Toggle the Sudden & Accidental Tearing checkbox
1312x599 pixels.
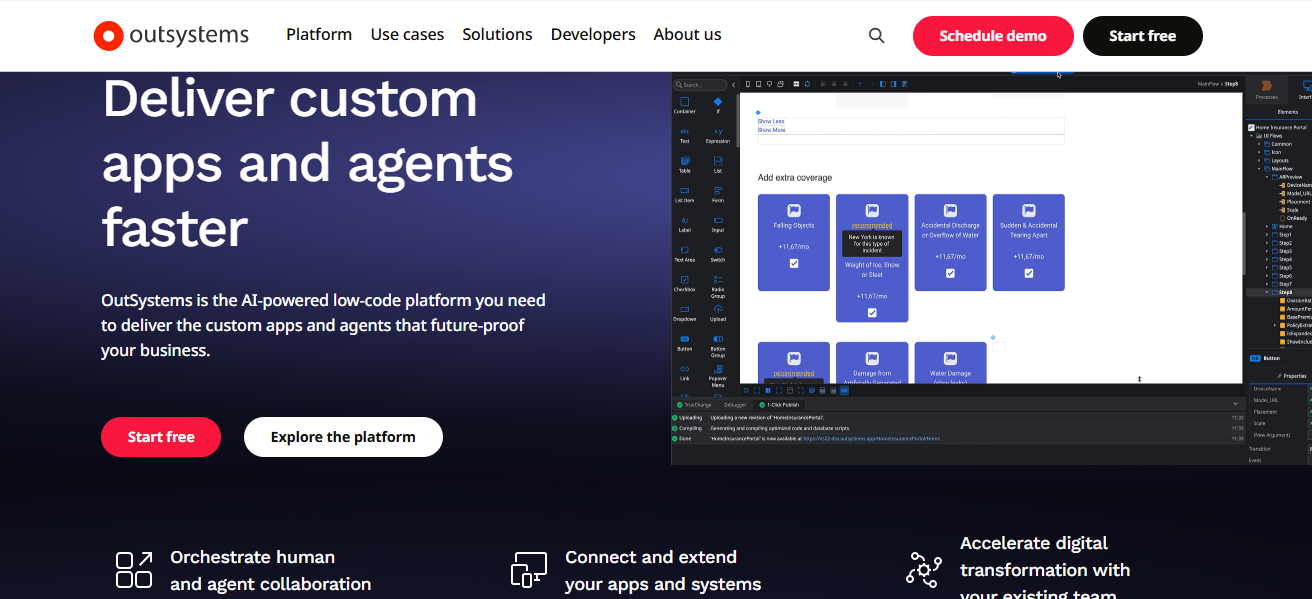point(1028,273)
